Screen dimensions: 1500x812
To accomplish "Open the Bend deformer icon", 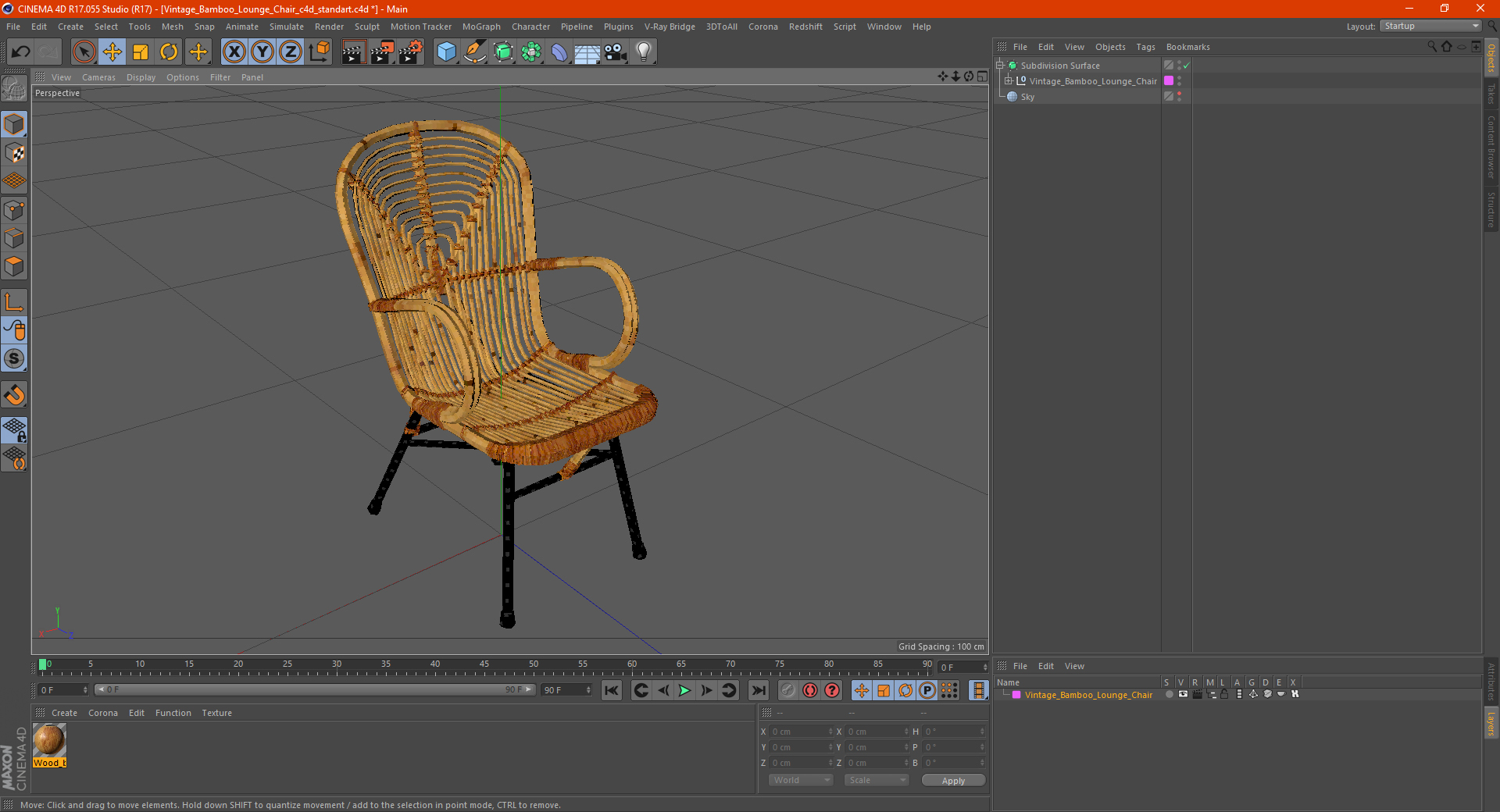I will 559,52.
